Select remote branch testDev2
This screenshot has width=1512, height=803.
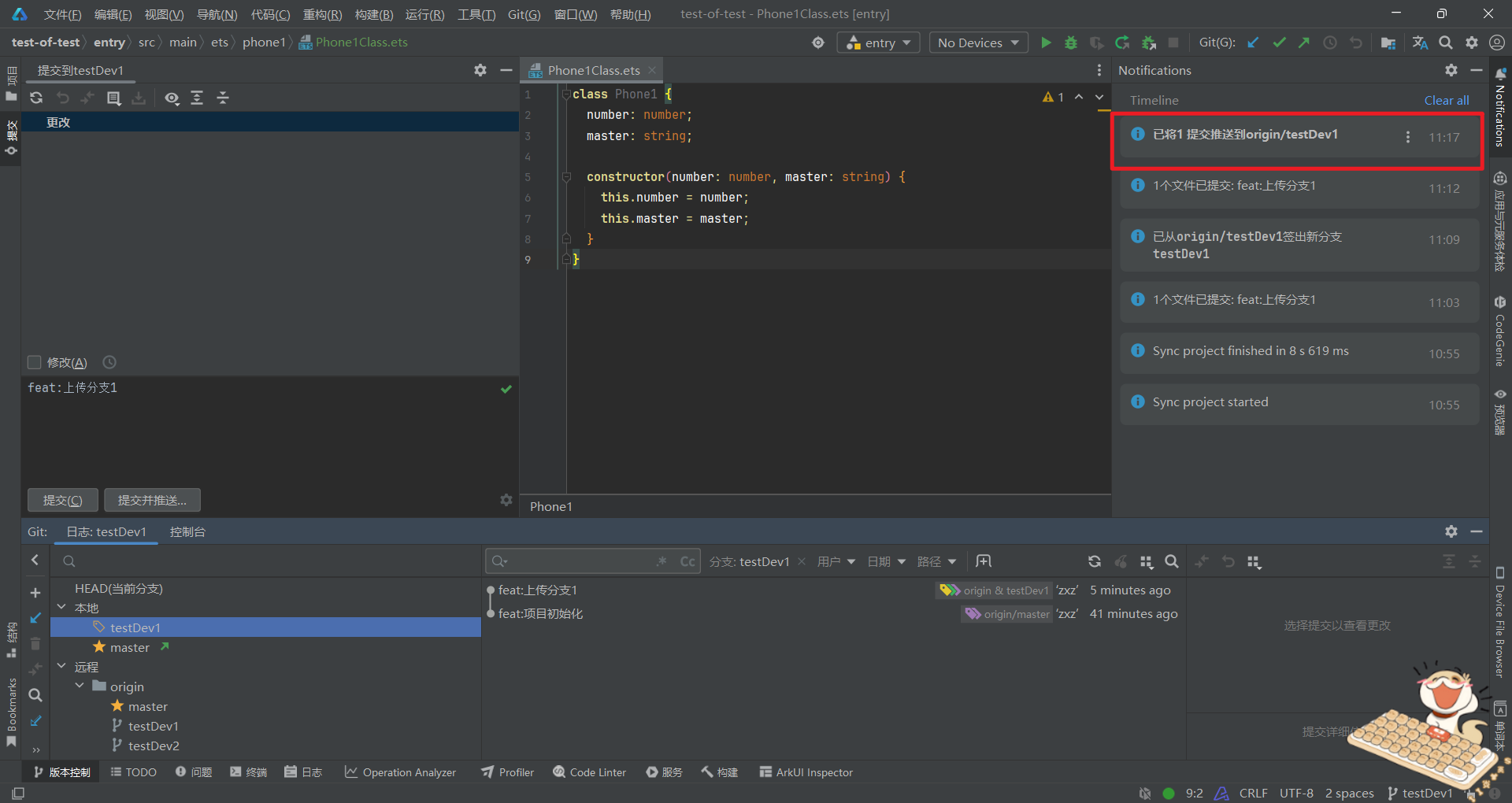coord(154,746)
